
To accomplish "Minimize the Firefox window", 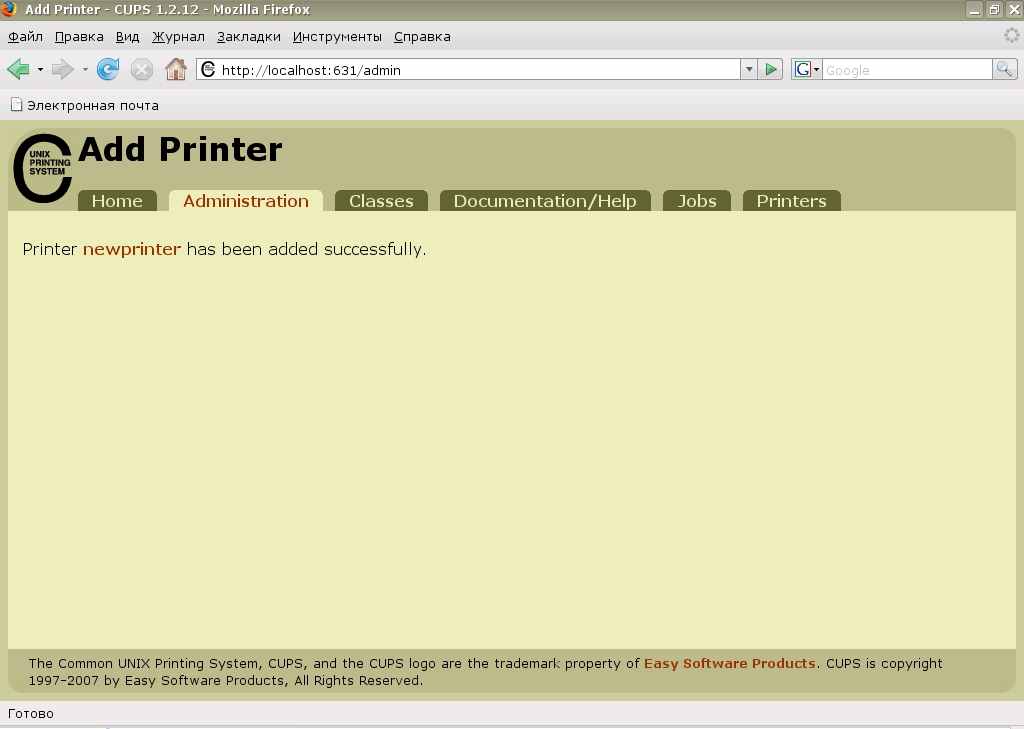I will point(974,9).
